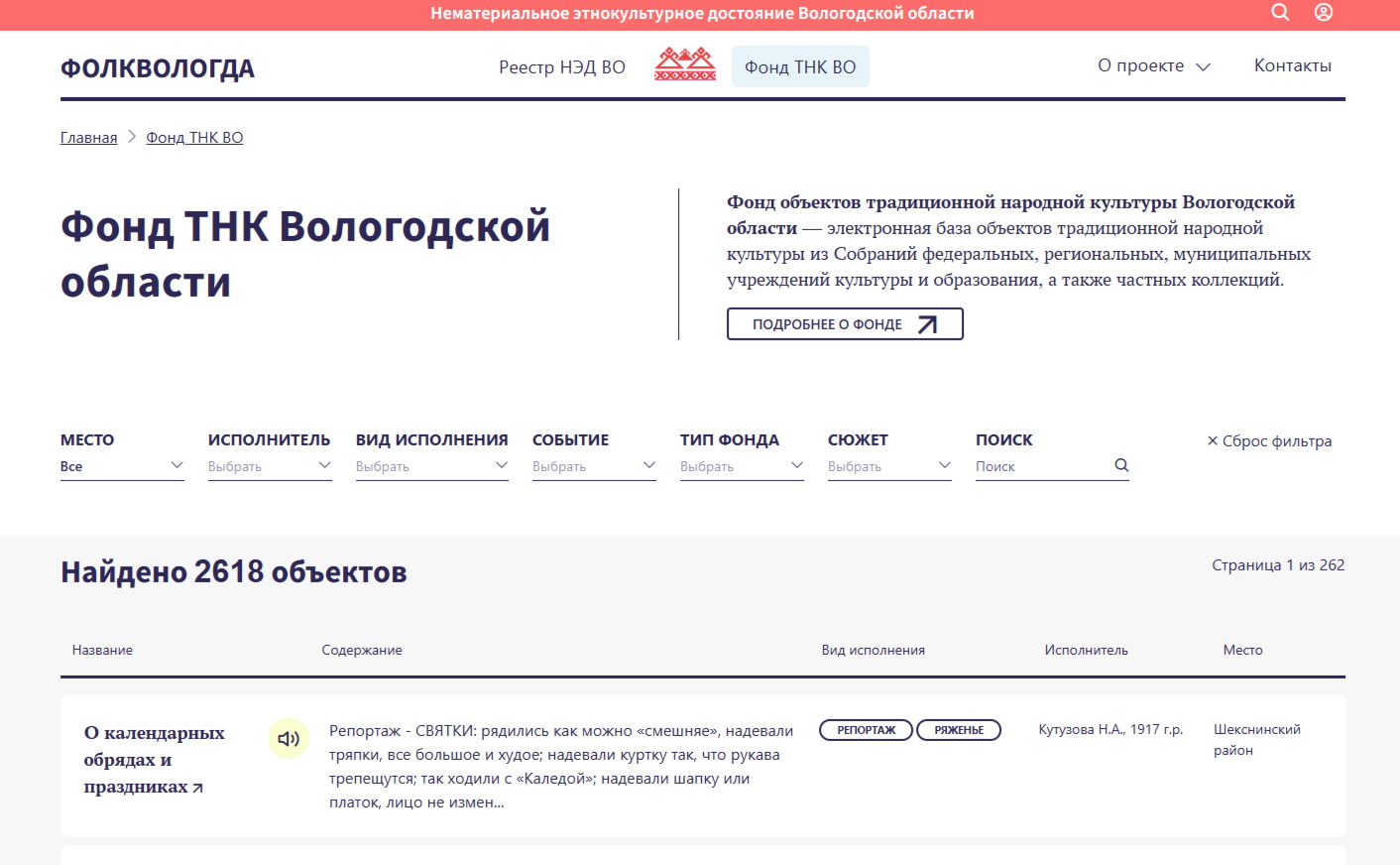Toggle the РЕПОРТАЖ tag on the first result

[866, 729]
